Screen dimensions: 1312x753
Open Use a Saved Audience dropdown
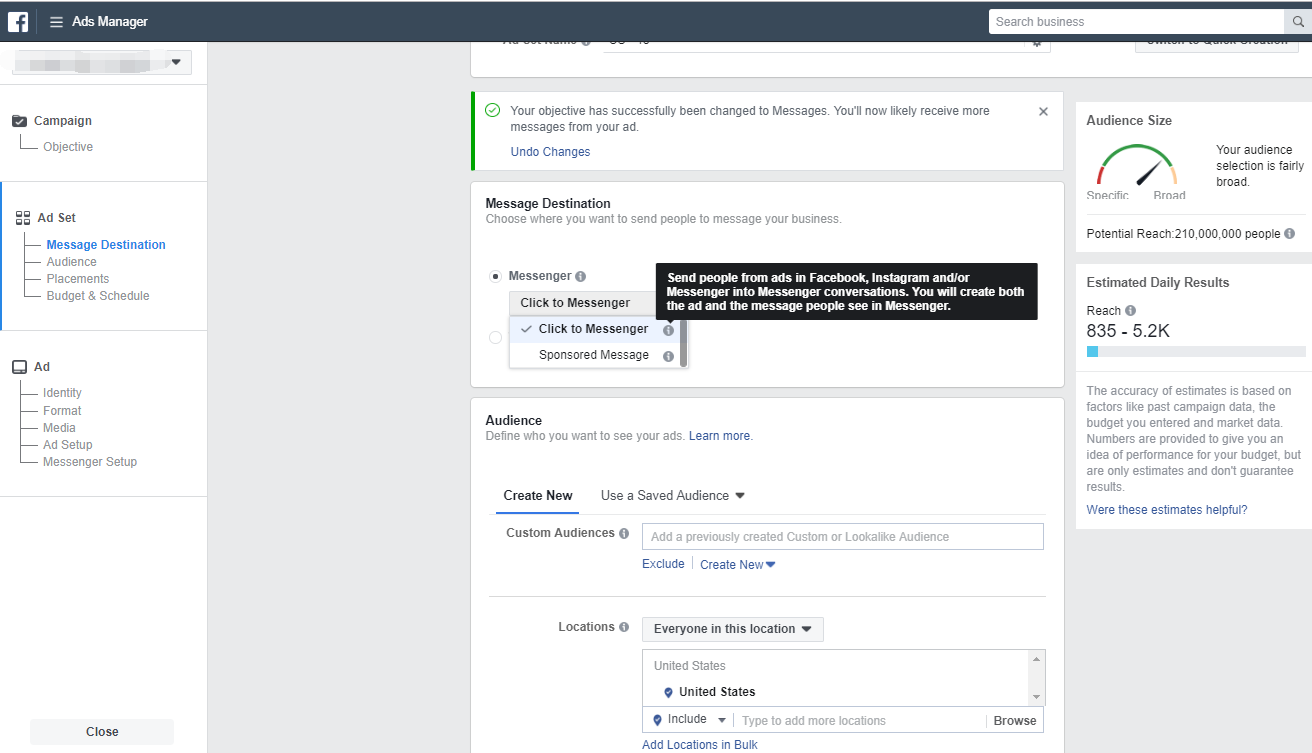click(672, 496)
